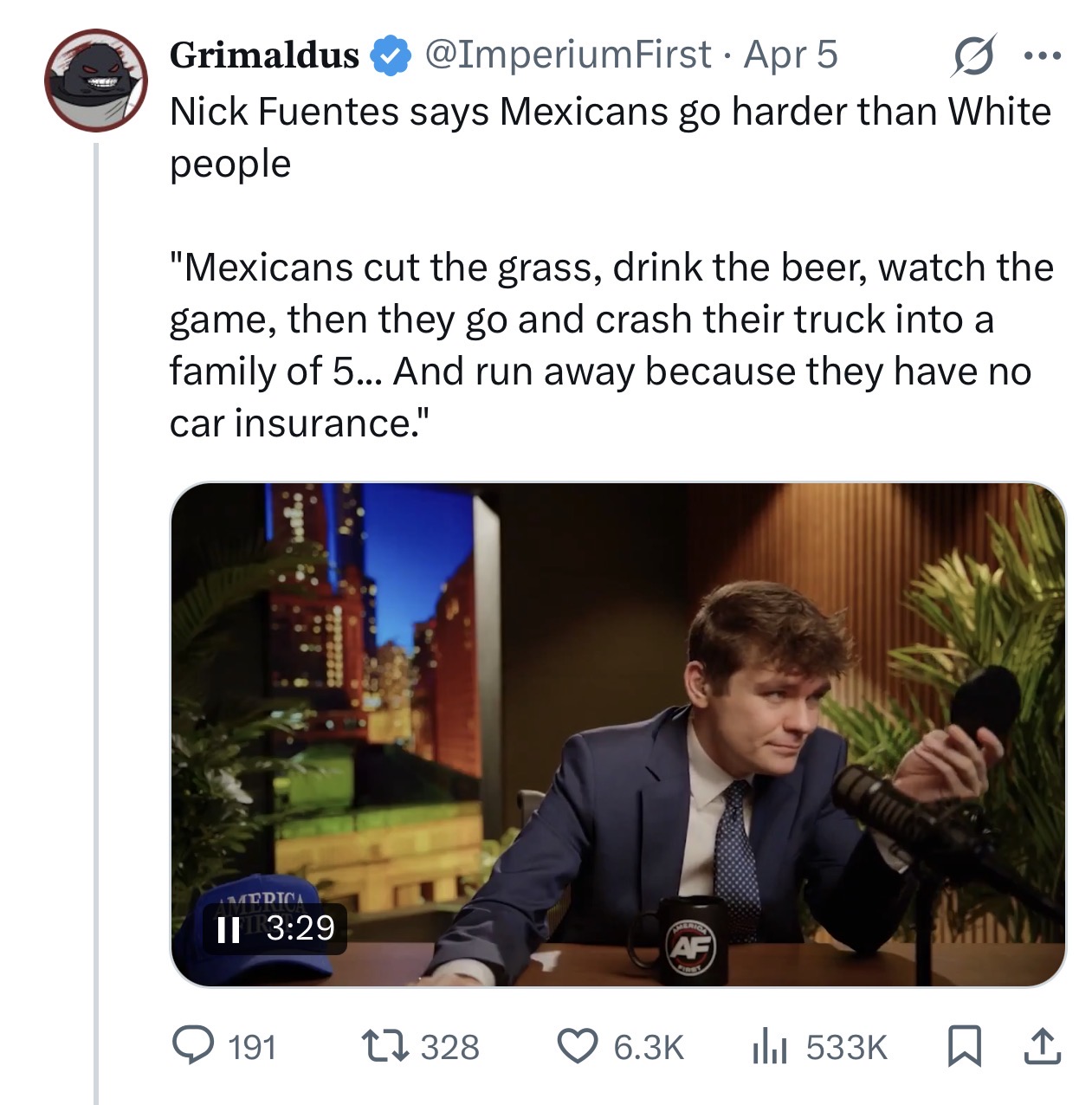Image resolution: width=1092 pixels, height=1105 pixels.
Task: Open the video thumbnail fullscreen
Action: [618, 734]
